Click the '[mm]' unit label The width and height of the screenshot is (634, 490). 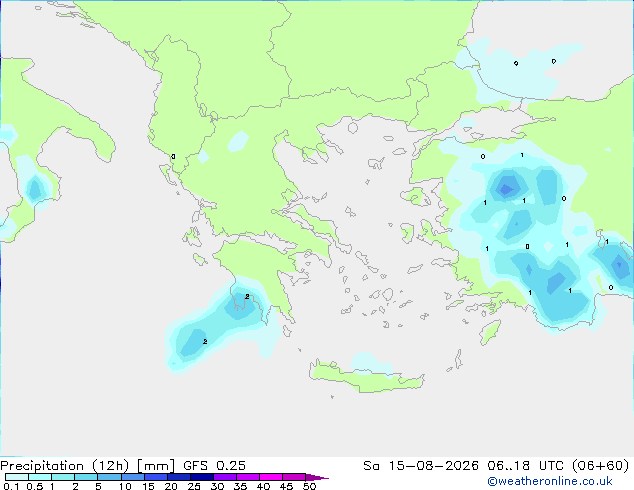(x=156, y=466)
